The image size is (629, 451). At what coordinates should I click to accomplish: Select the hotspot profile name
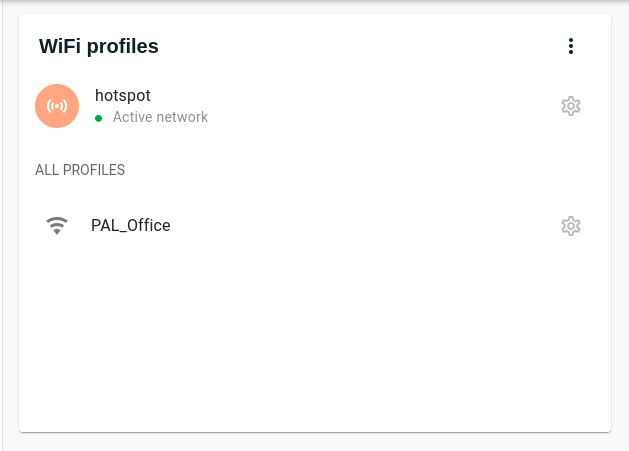pyautogui.click(x=122, y=96)
